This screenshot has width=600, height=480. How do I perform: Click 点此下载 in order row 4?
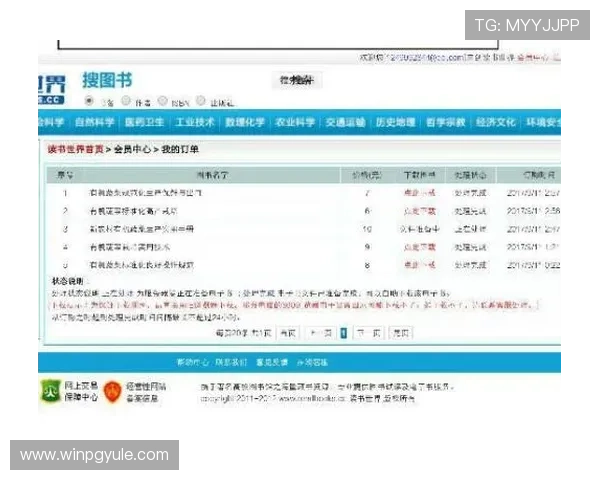tap(420, 247)
